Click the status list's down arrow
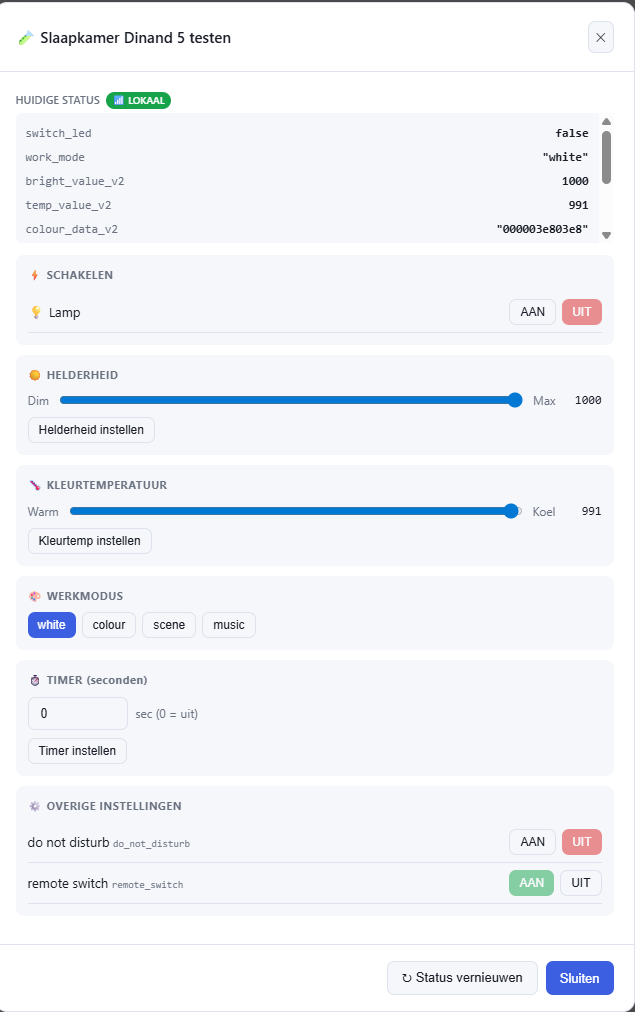 point(606,236)
